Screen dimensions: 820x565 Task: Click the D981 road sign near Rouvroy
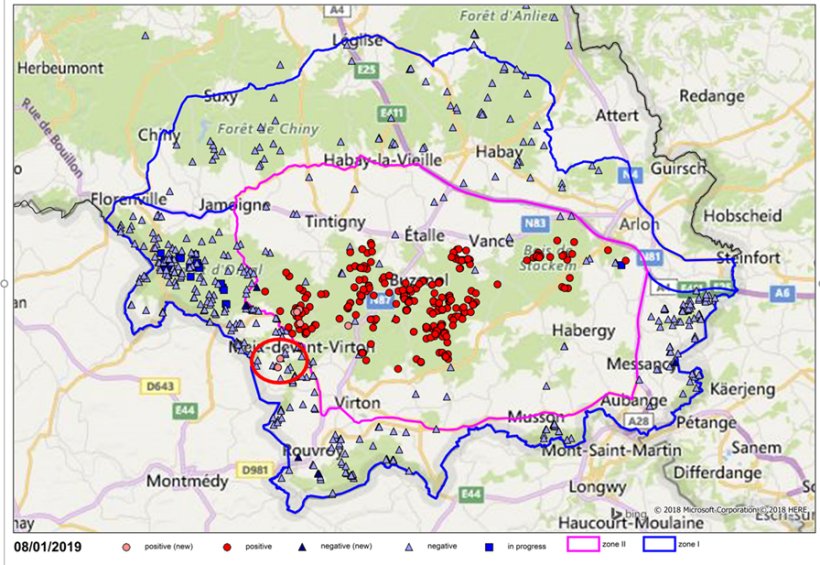(253, 468)
